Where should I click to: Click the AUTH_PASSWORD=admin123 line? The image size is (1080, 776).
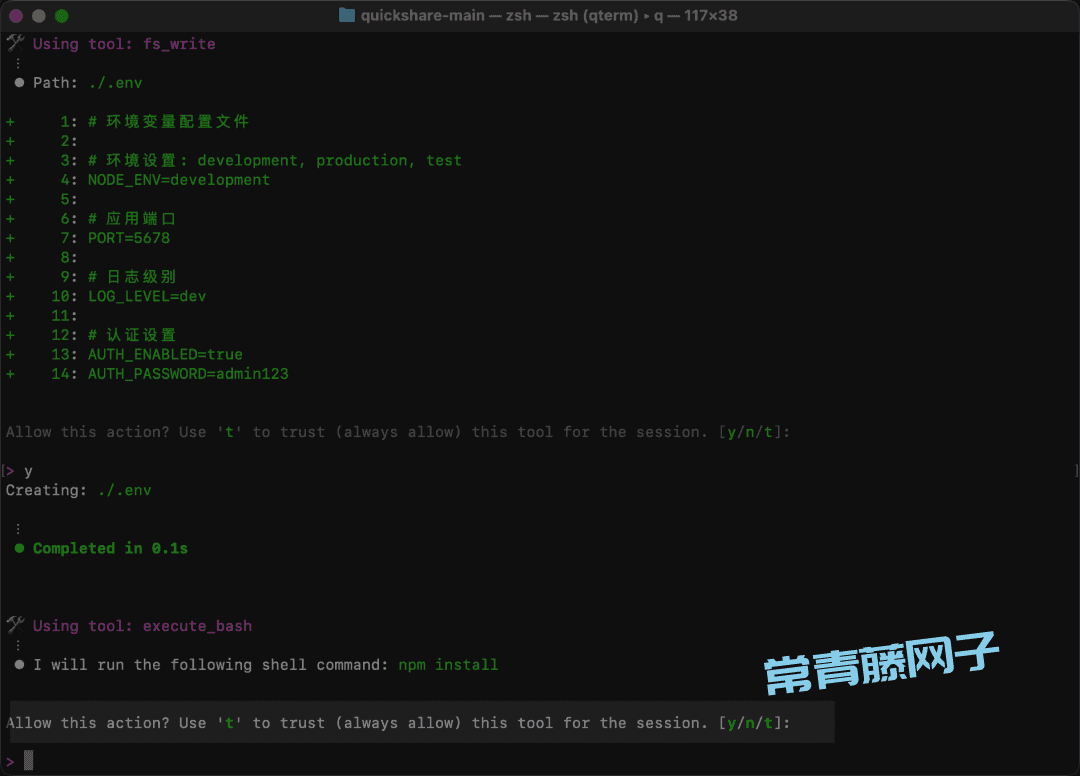tap(188, 374)
